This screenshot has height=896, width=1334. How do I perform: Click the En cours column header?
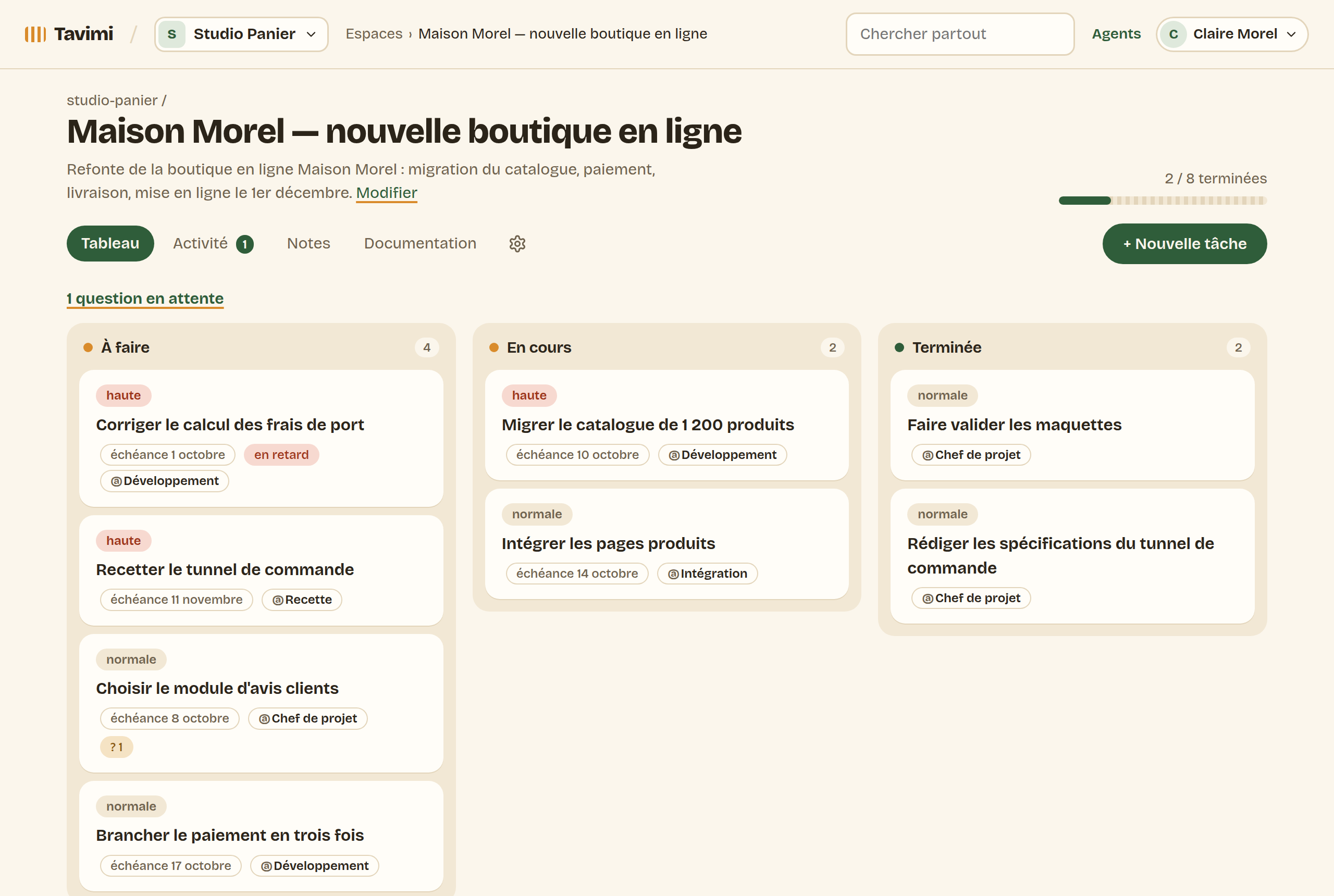[x=666, y=347]
